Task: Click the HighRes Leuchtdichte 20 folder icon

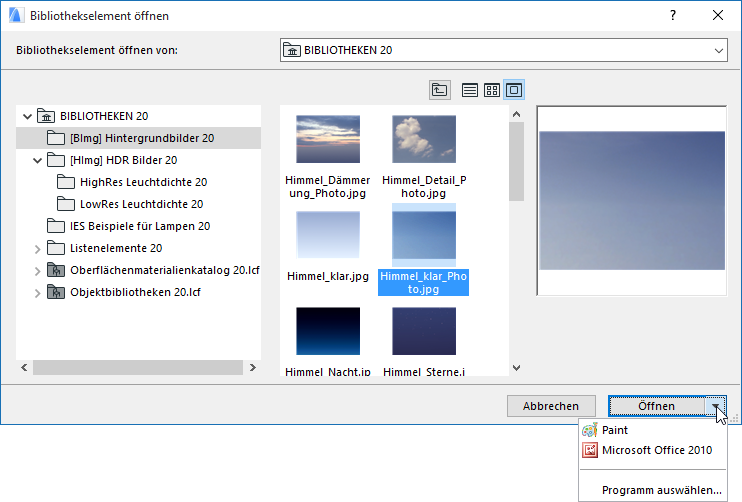Action: tap(66, 182)
